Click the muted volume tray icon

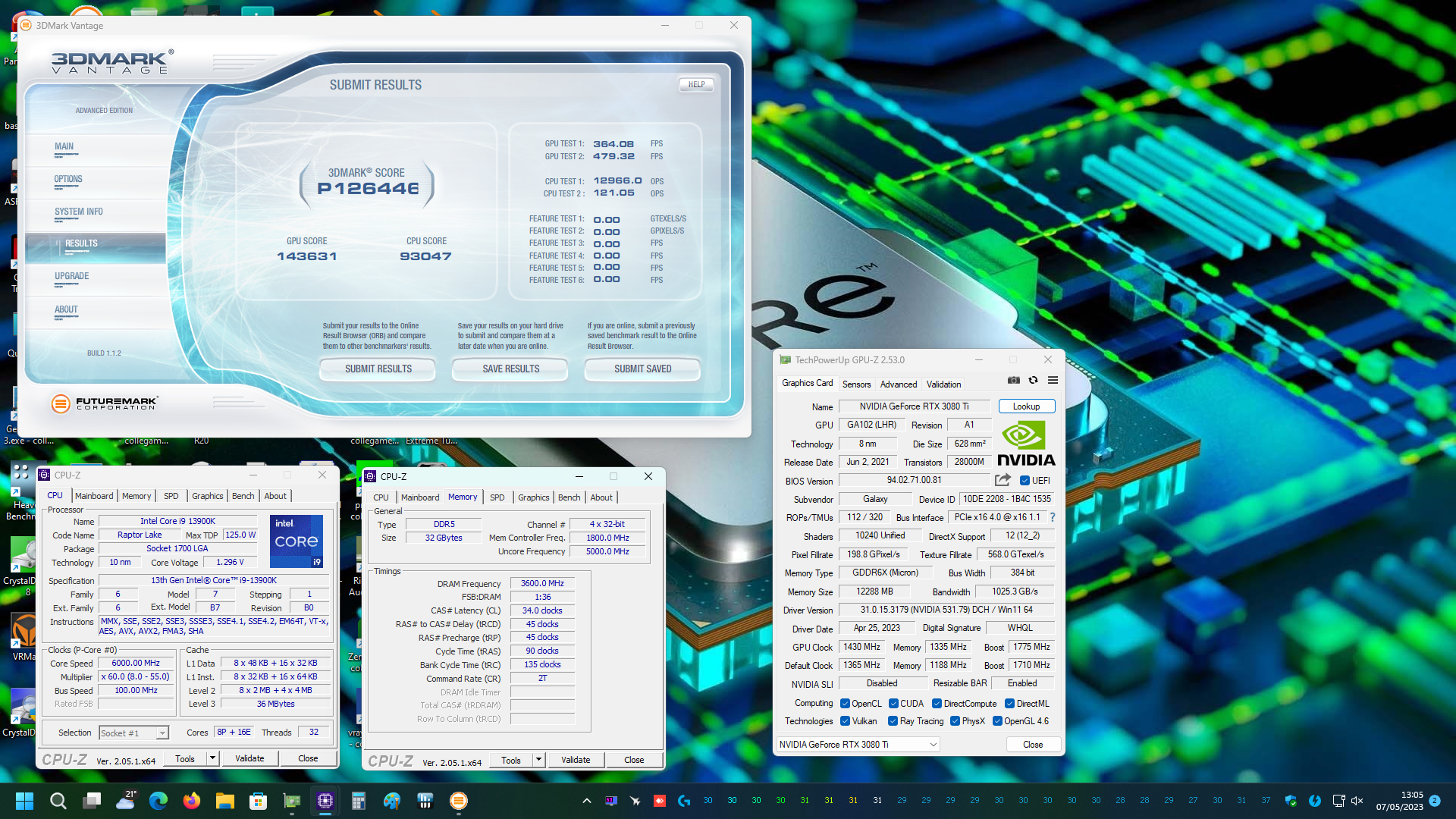tap(1357, 801)
